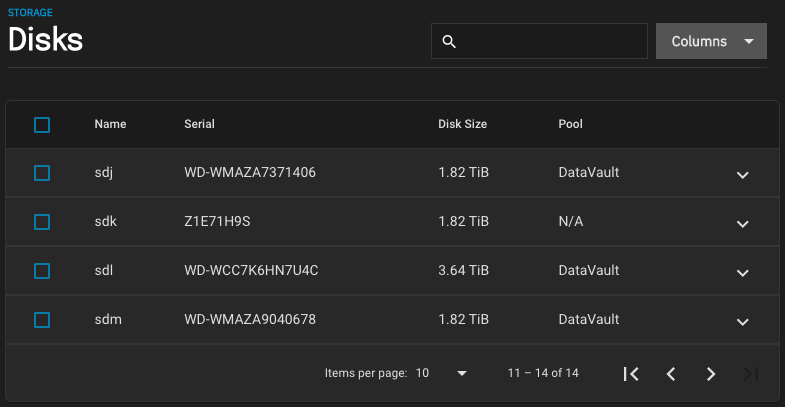Show details of disk sdl
This screenshot has width=785, height=407.
742,273
